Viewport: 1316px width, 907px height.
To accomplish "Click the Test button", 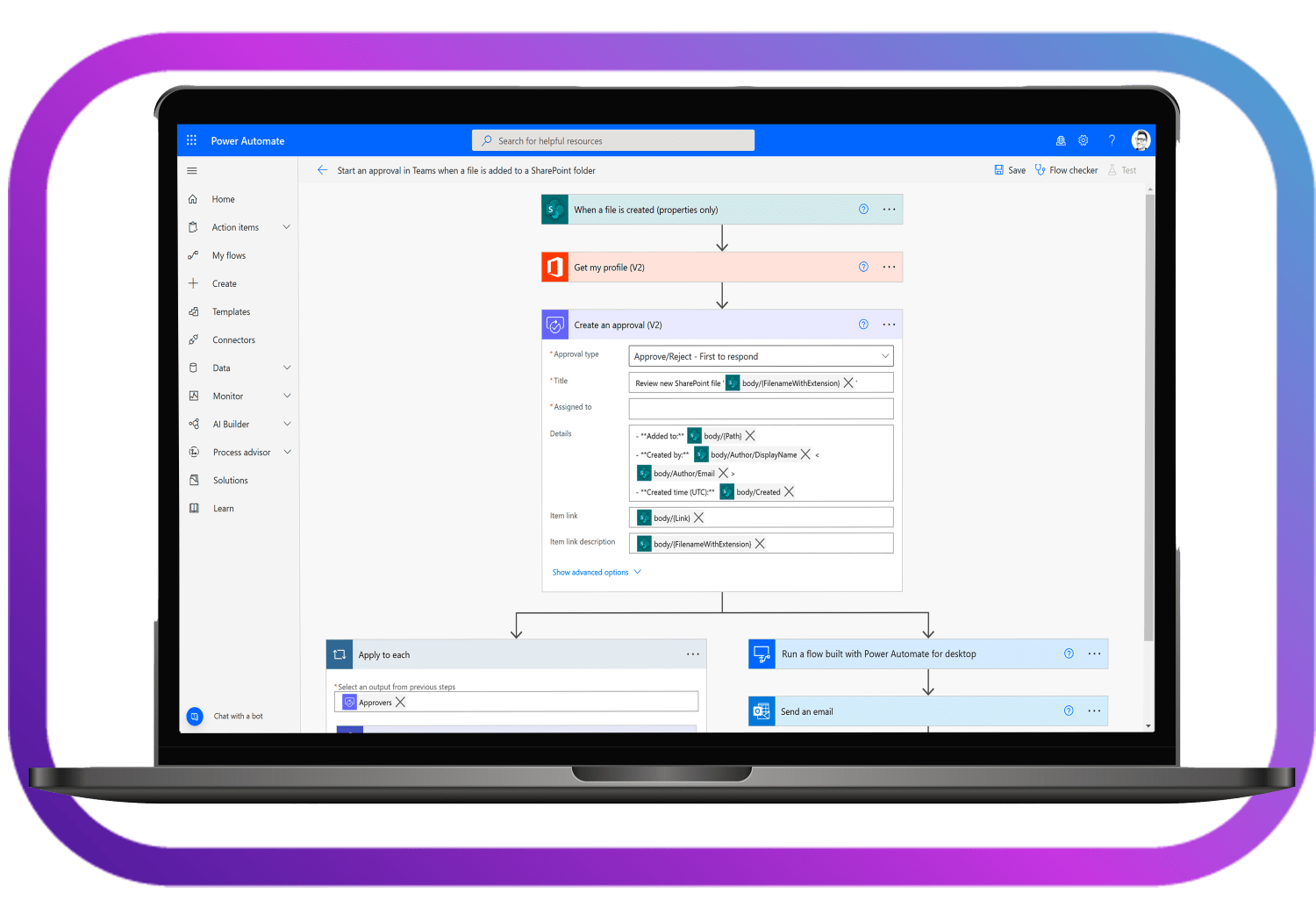I will click(1122, 170).
